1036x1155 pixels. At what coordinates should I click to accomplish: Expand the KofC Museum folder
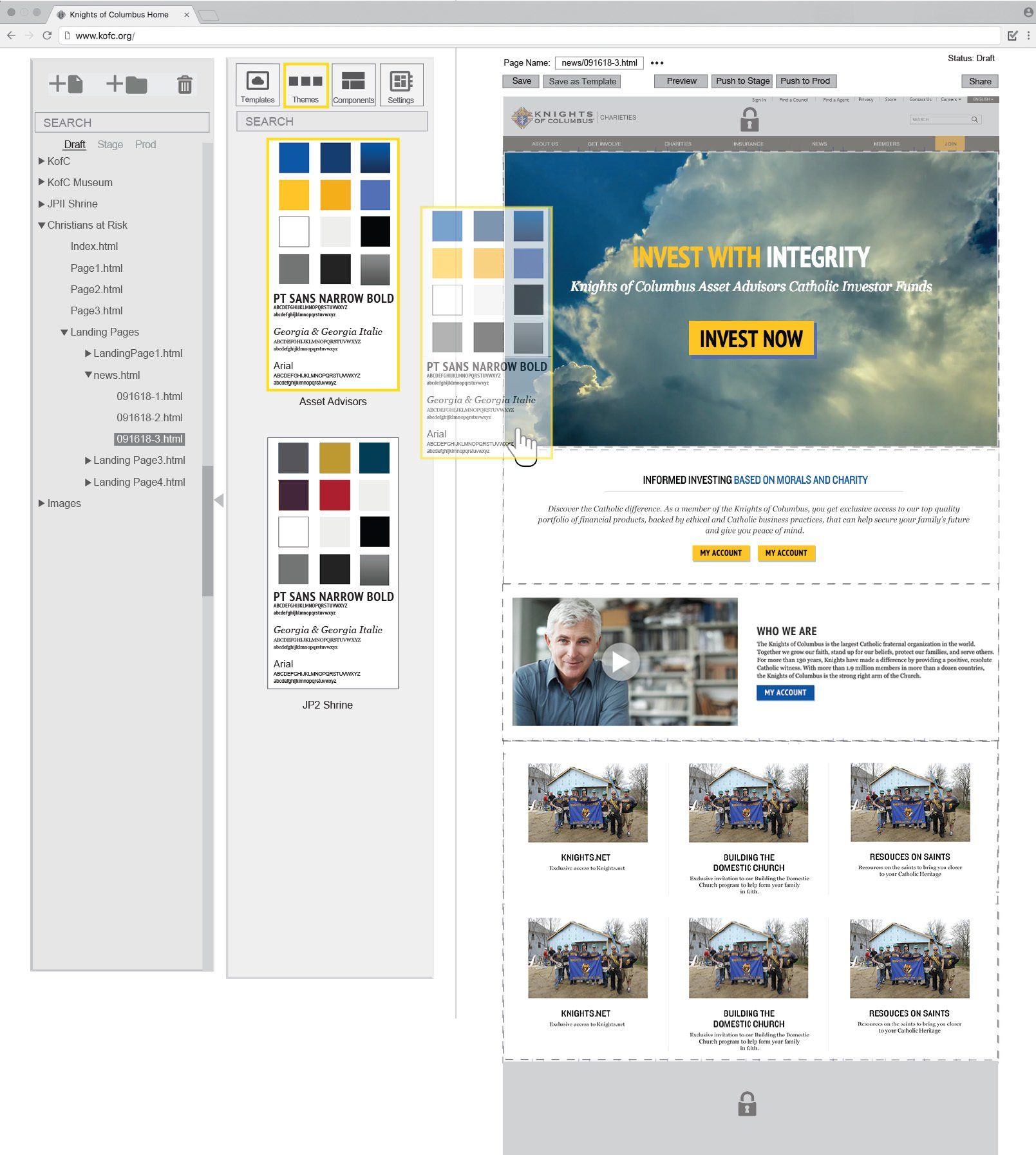click(41, 182)
